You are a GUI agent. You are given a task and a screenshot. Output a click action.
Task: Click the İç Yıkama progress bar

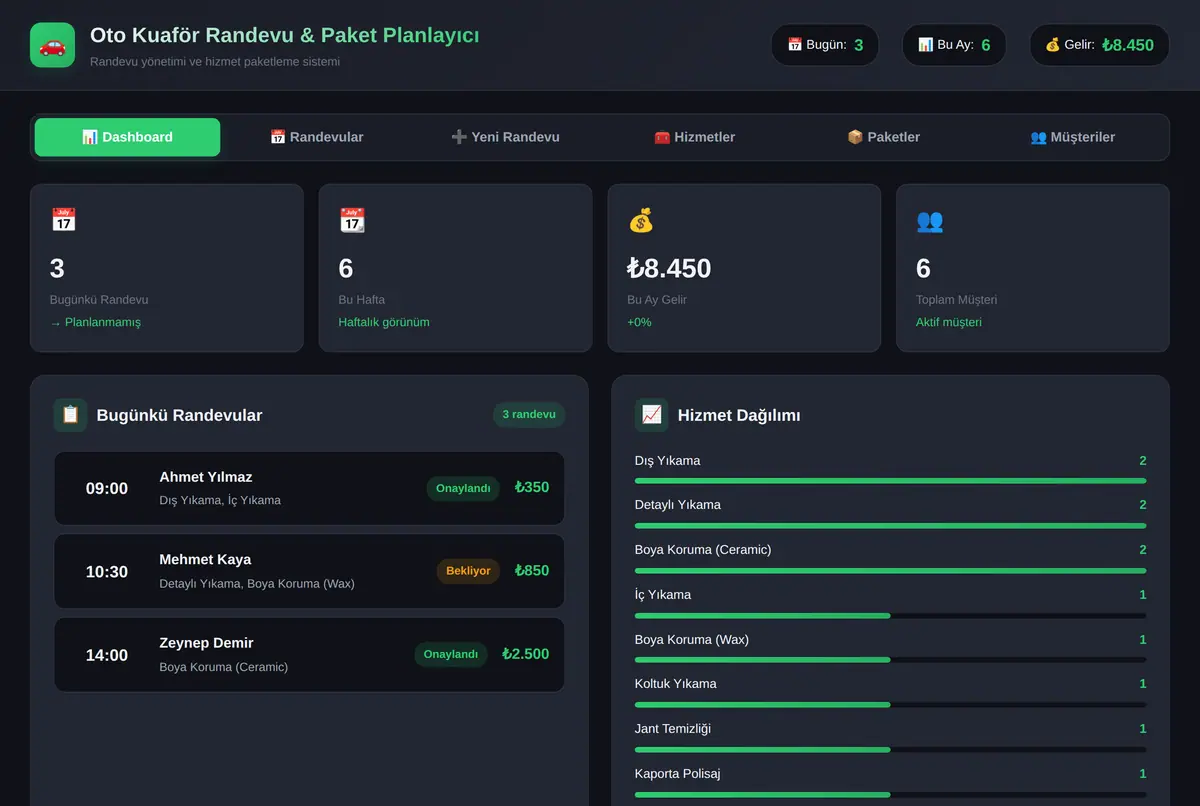tap(890, 615)
